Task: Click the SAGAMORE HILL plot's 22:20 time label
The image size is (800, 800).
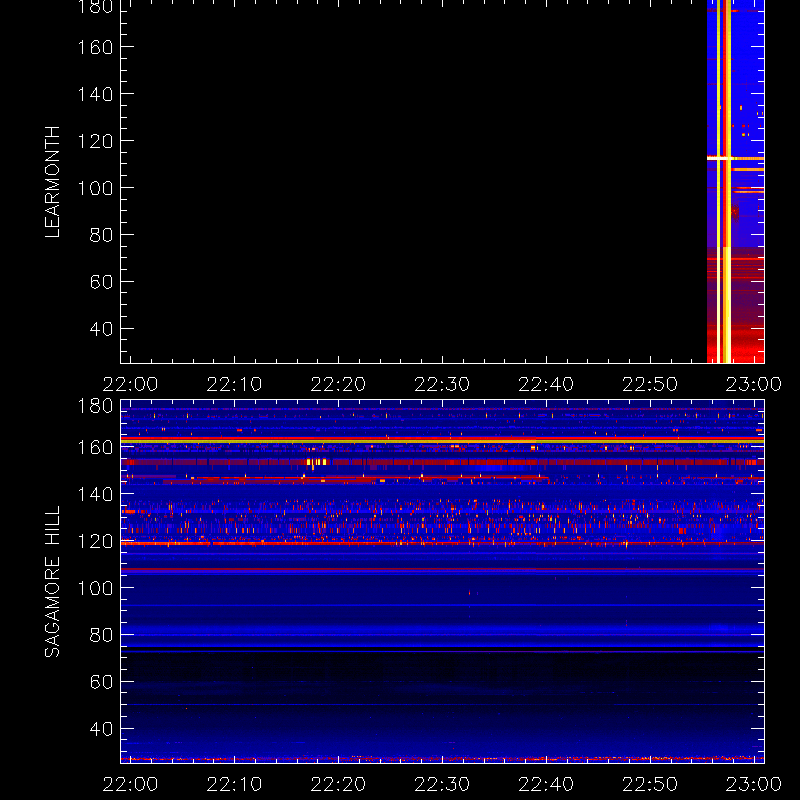Action: [338, 784]
